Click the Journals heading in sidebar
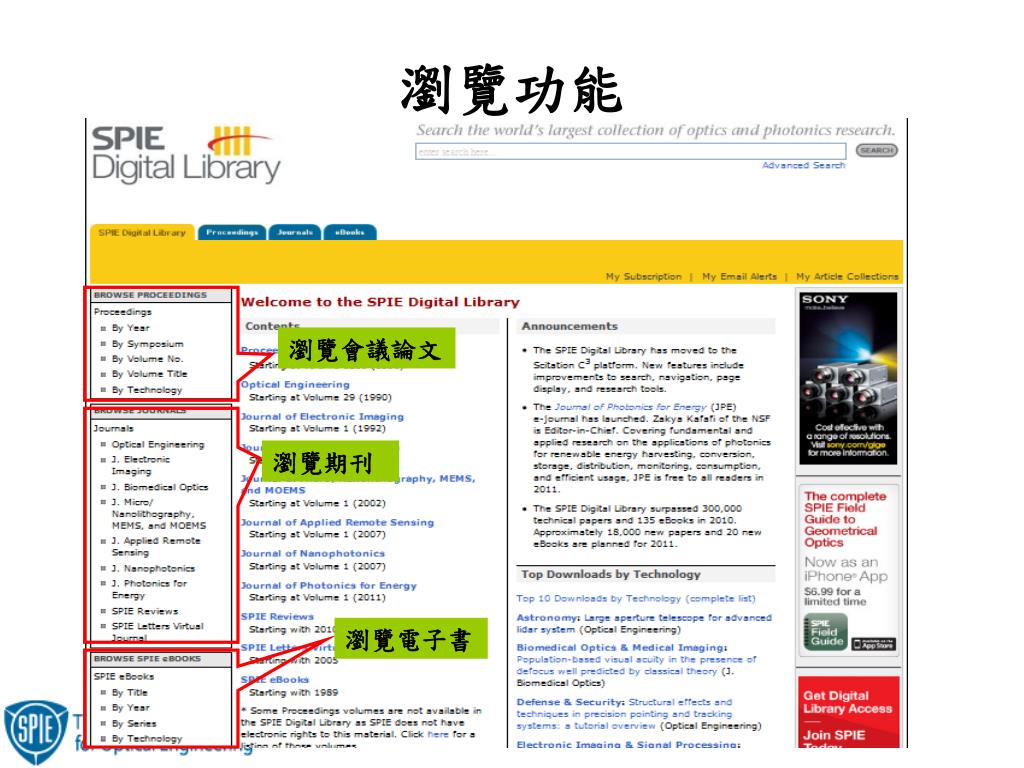Viewport: 1024px width, 768px height. [x=114, y=428]
